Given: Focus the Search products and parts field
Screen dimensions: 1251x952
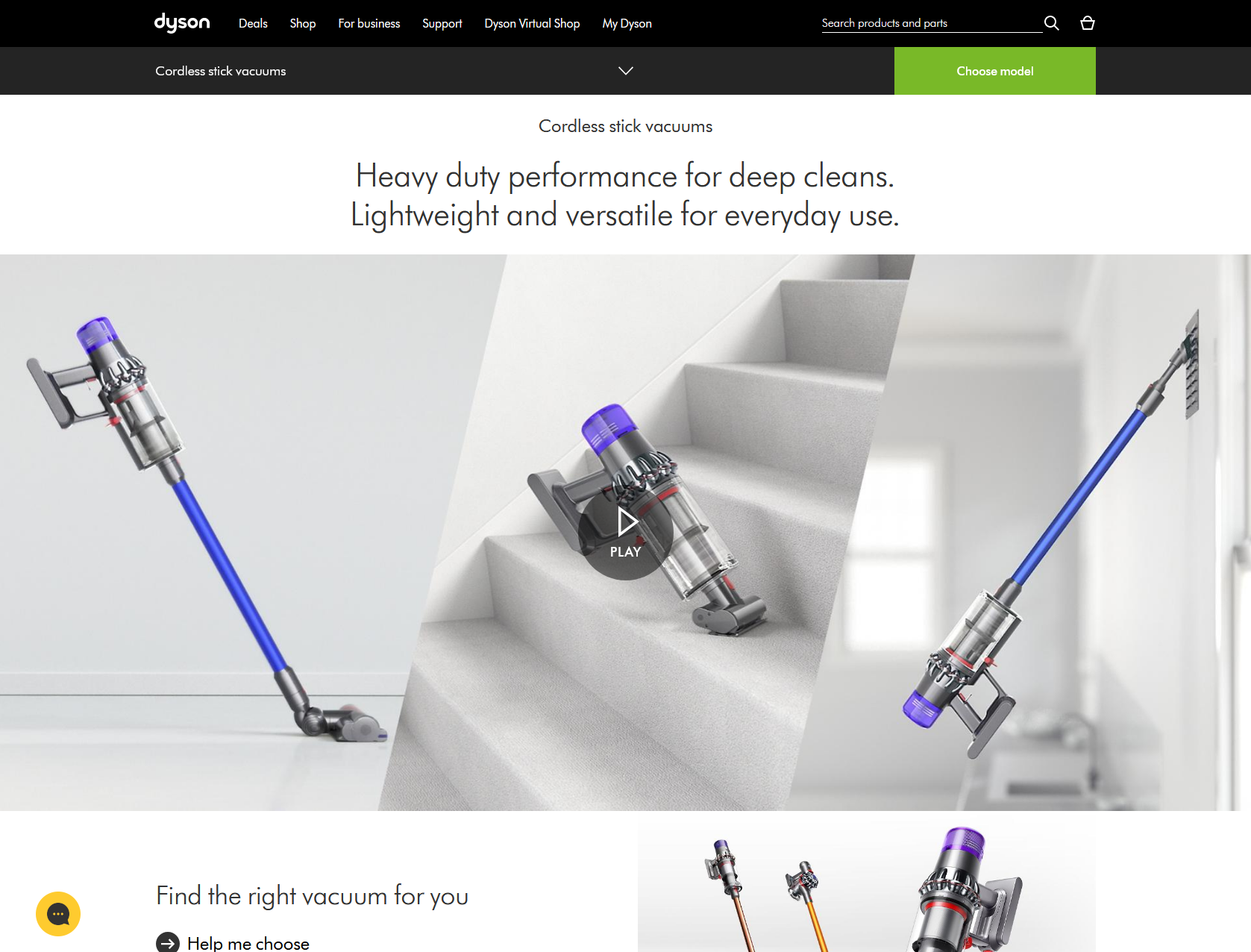Looking at the screenshot, I should 932,23.
